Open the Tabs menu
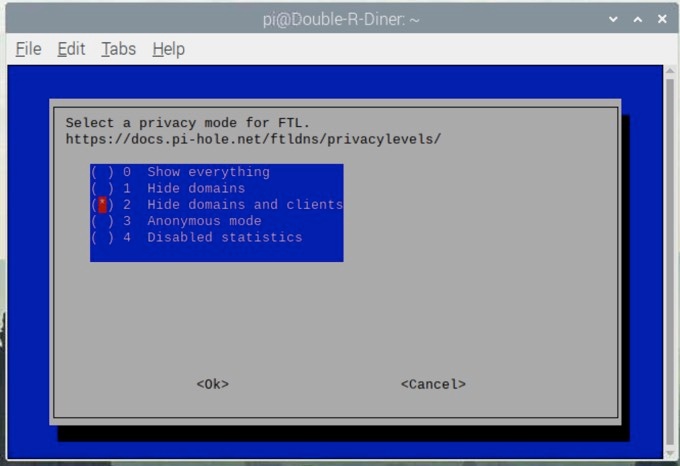The height and width of the screenshot is (466, 680). pos(118,49)
